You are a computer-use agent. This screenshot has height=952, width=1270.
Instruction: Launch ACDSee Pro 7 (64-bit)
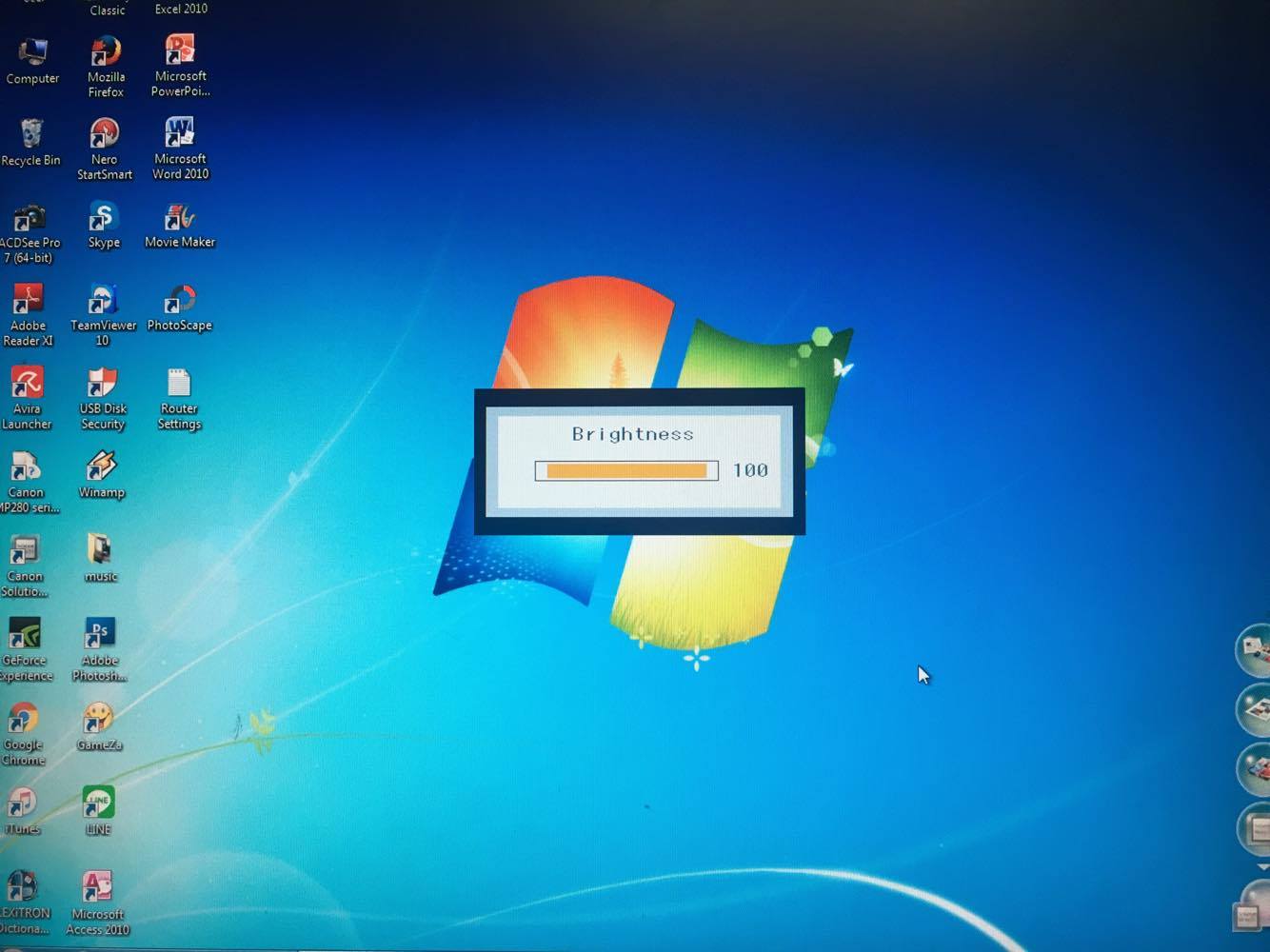tap(30, 233)
